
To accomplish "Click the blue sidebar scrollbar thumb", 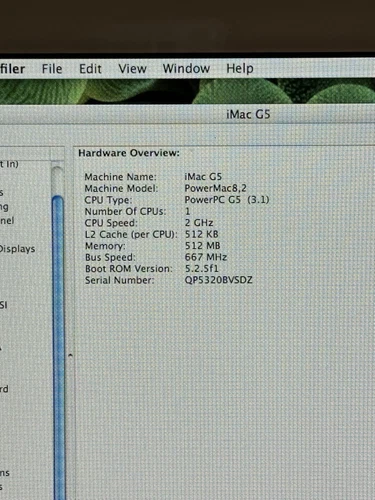I will pos(58,347).
